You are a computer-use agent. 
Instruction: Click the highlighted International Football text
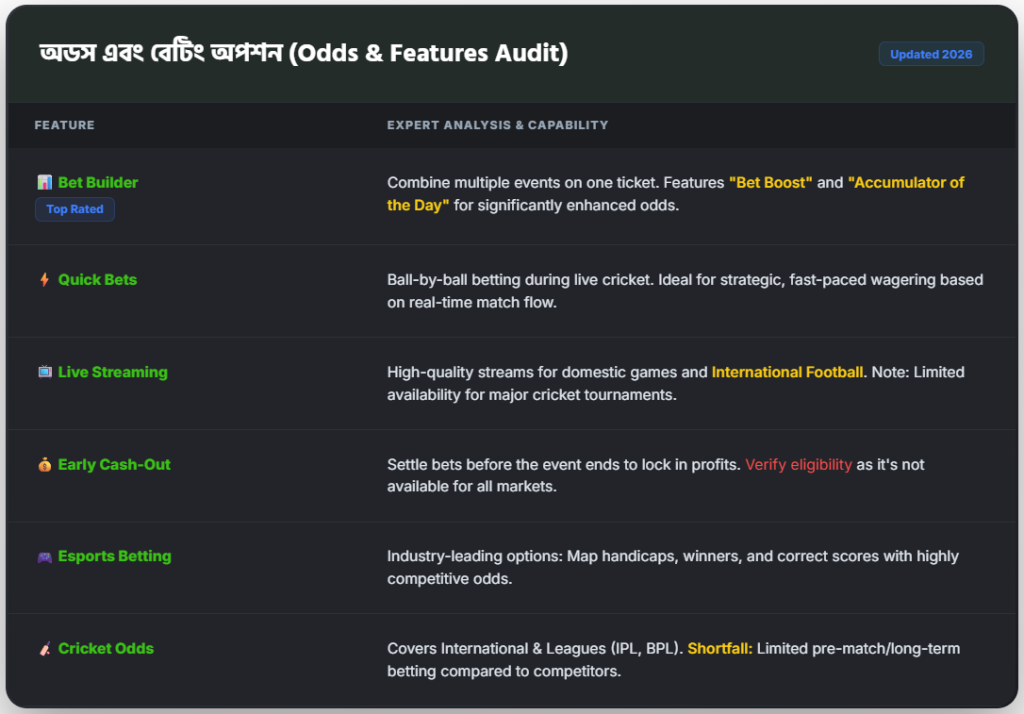[x=787, y=372]
